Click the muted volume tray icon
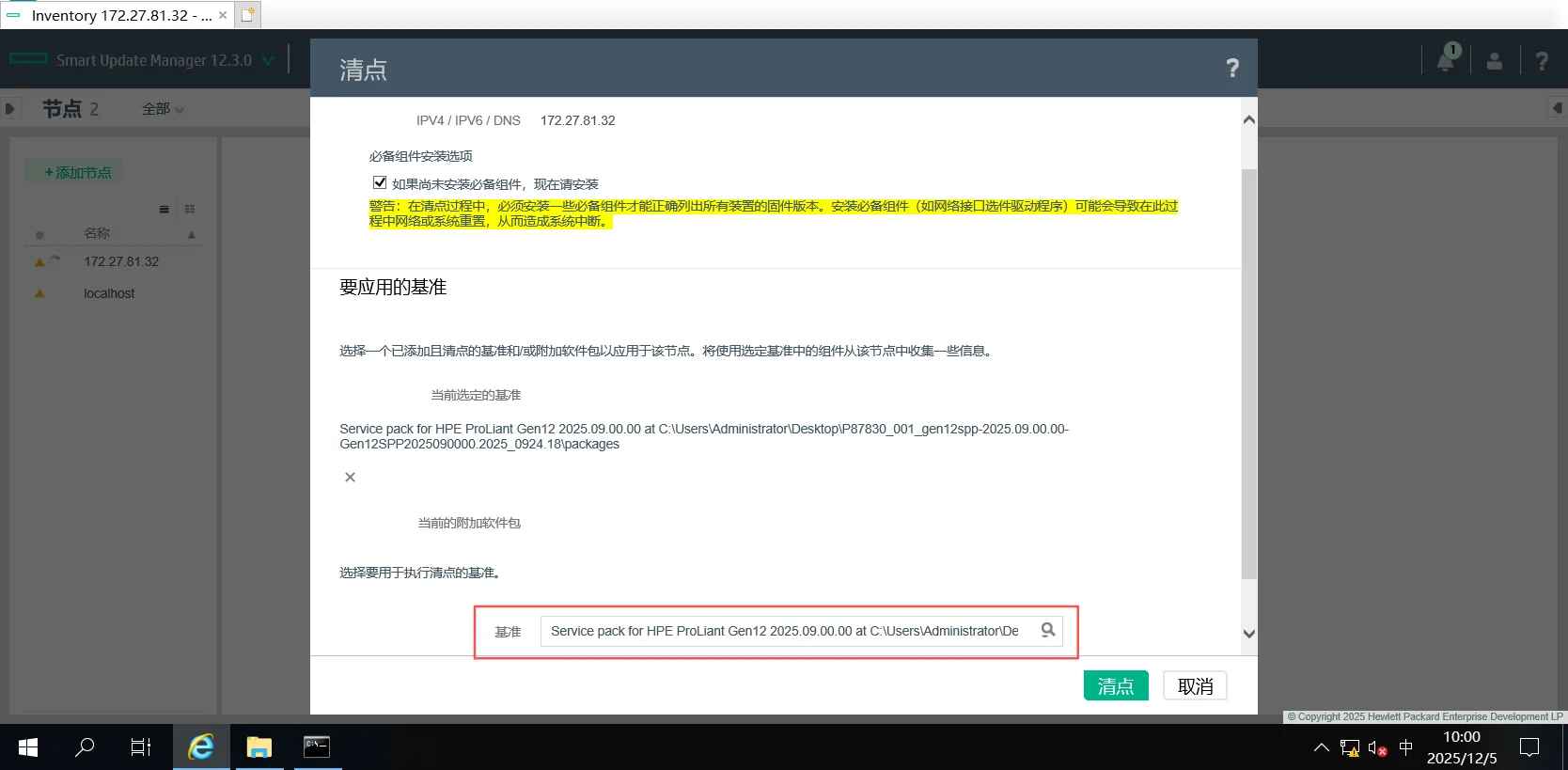Image resolution: width=1568 pixels, height=770 pixels. coord(1377,748)
